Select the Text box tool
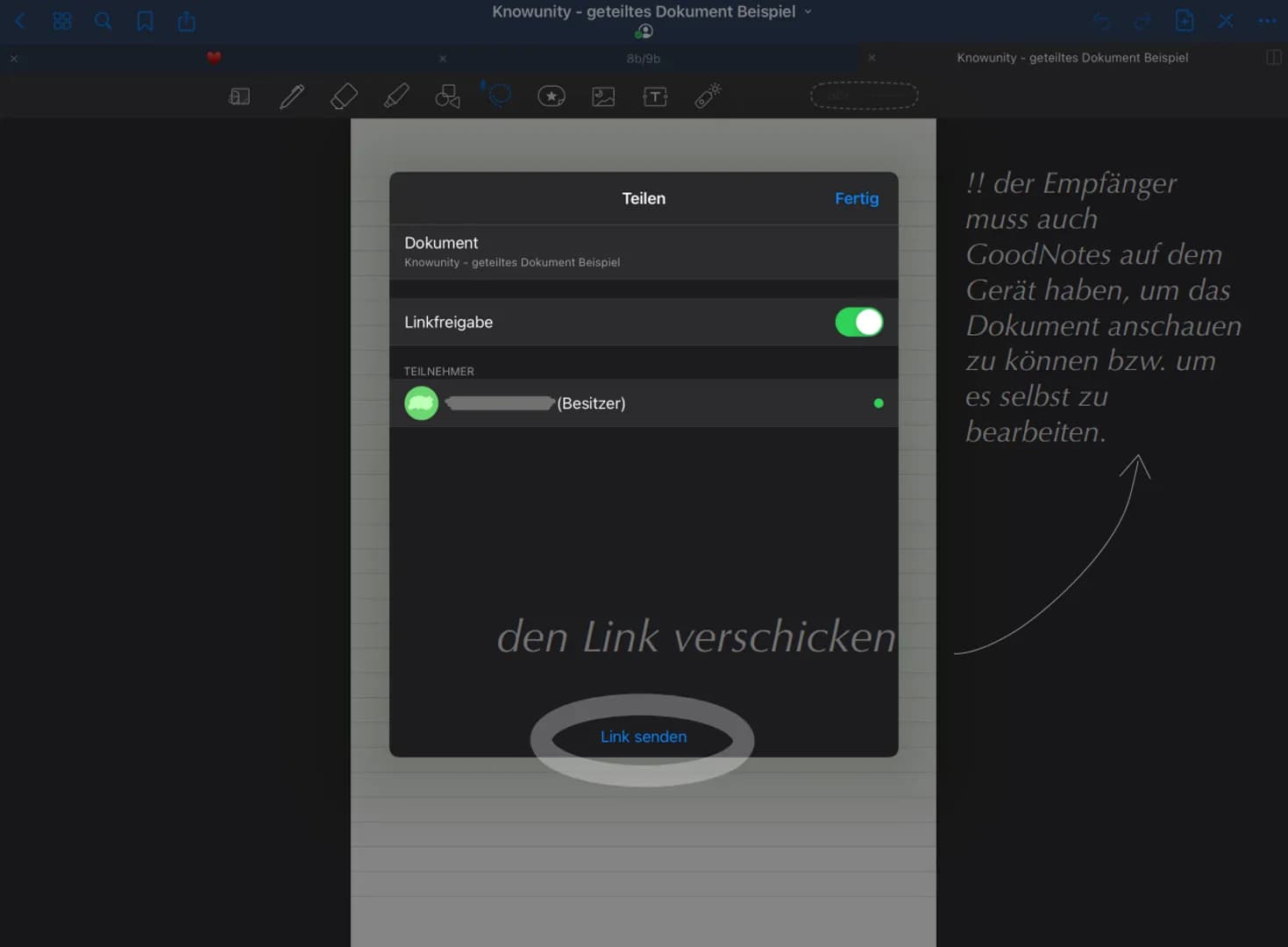Viewport: 1288px width, 947px height. pos(655,96)
